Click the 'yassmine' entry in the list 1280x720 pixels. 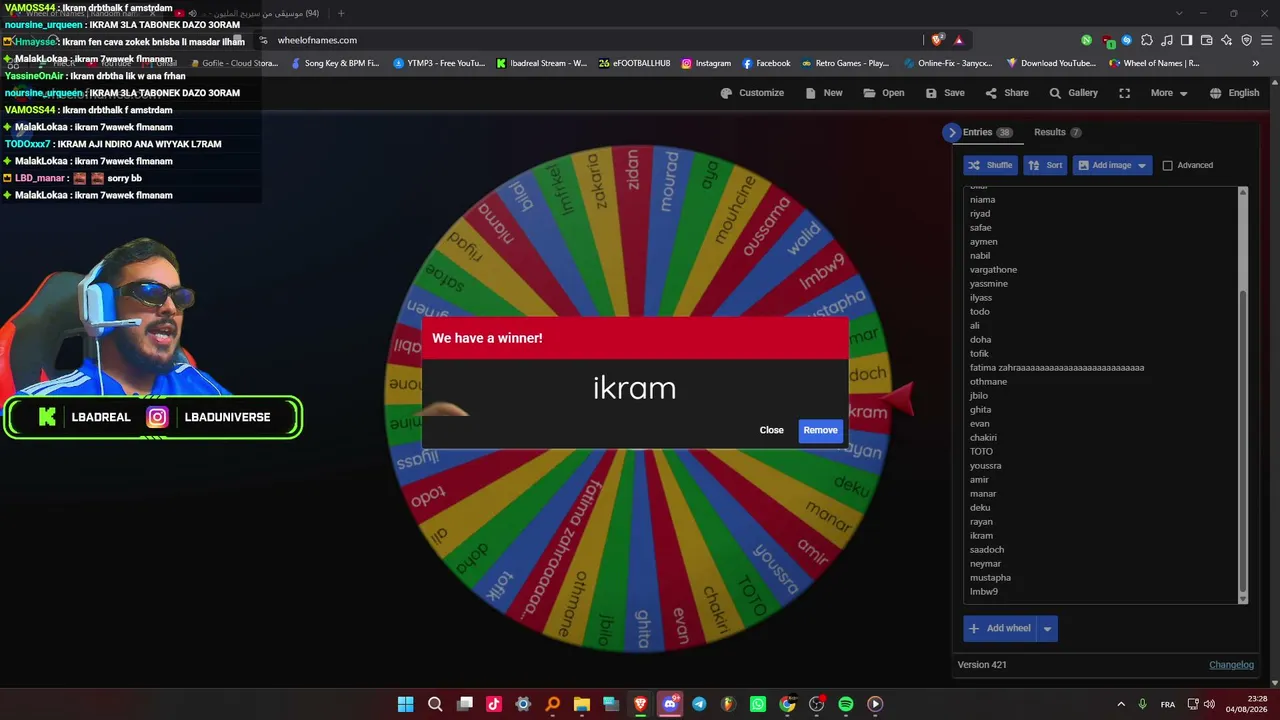click(989, 283)
